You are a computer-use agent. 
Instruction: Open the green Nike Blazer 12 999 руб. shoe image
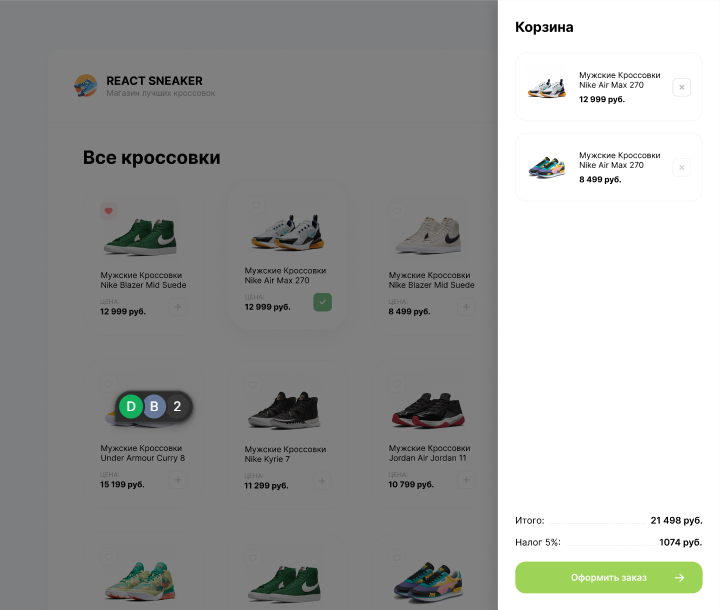click(140, 237)
